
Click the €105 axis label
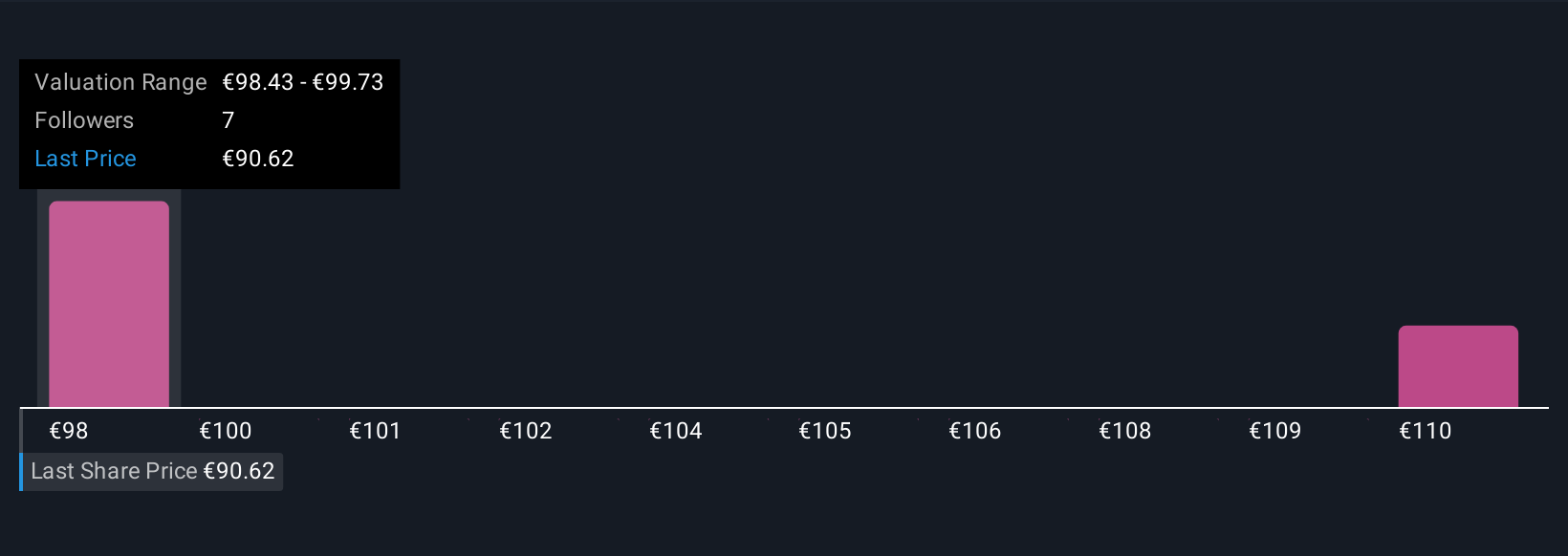(x=825, y=431)
